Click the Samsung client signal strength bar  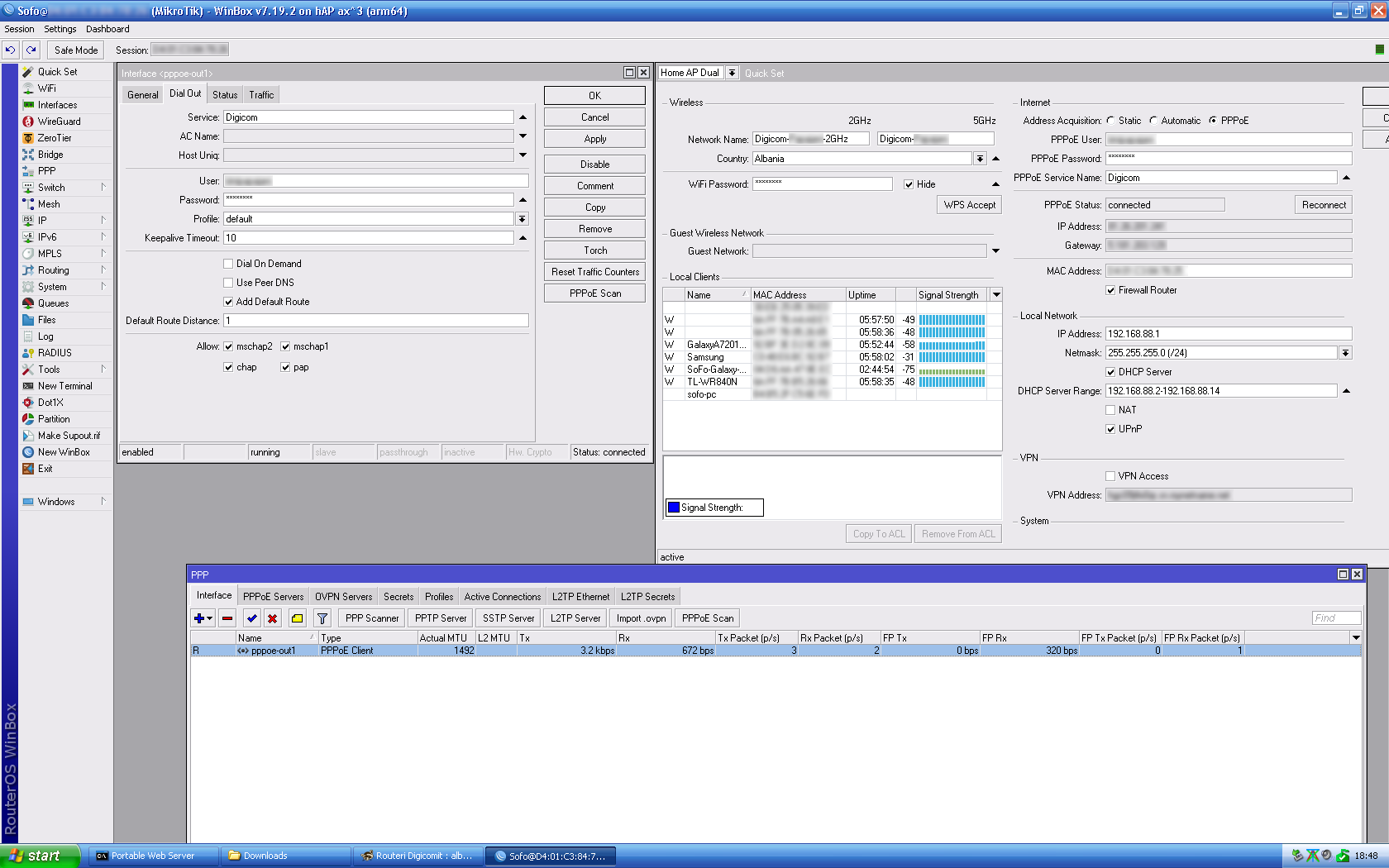(x=952, y=357)
